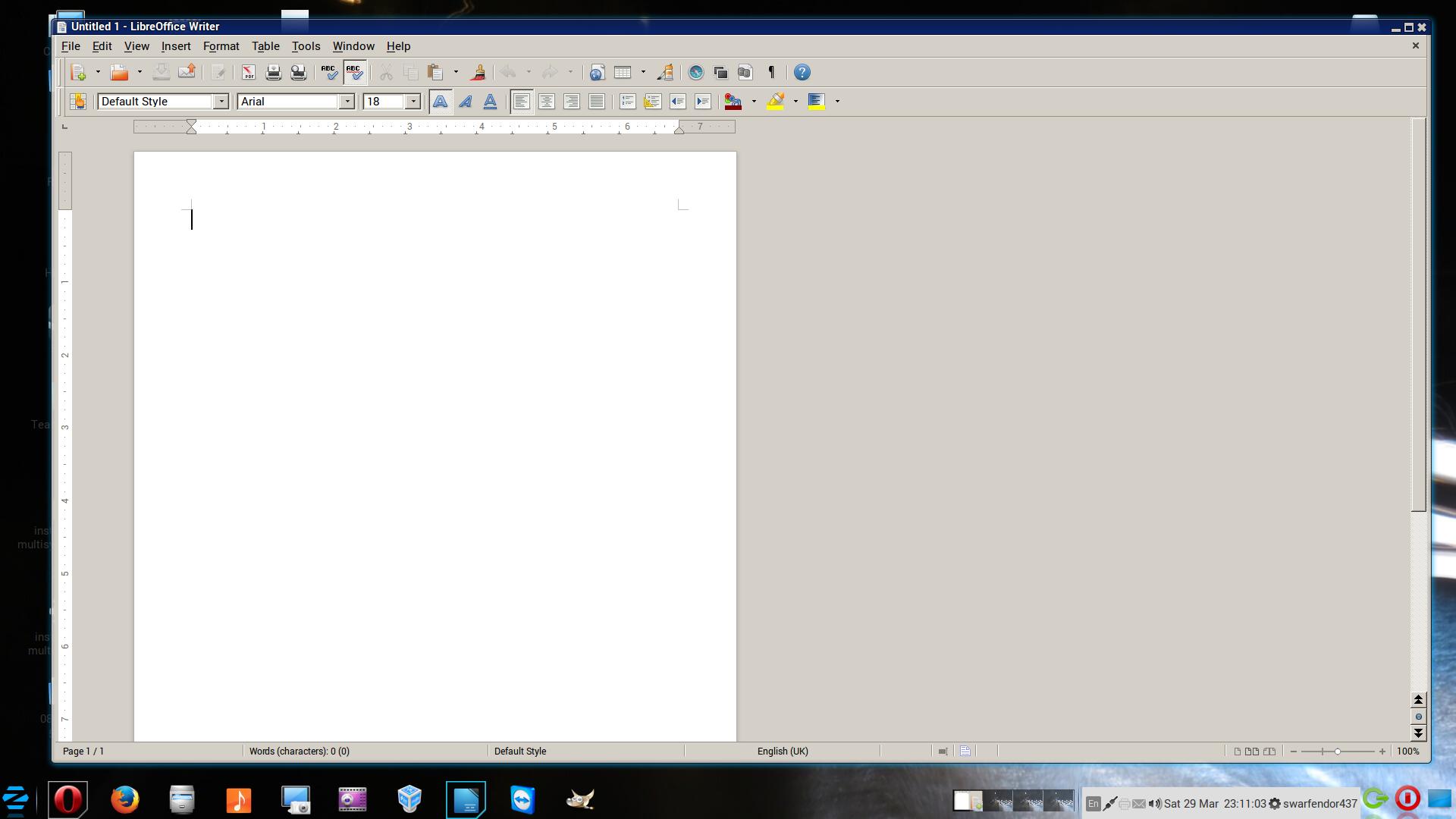Image resolution: width=1456 pixels, height=819 pixels.
Task: Click English (UK) language in status bar
Action: tap(782, 751)
